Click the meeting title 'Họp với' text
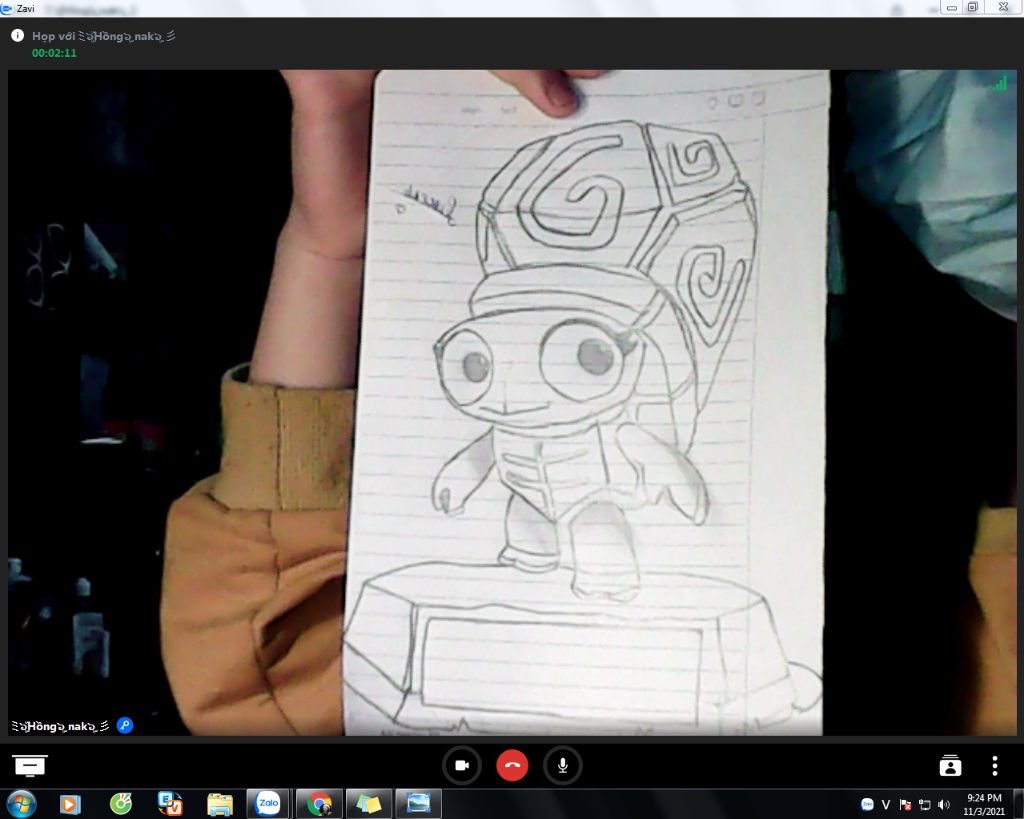Image resolution: width=1024 pixels, height=819 pixels. pos(54,36)
